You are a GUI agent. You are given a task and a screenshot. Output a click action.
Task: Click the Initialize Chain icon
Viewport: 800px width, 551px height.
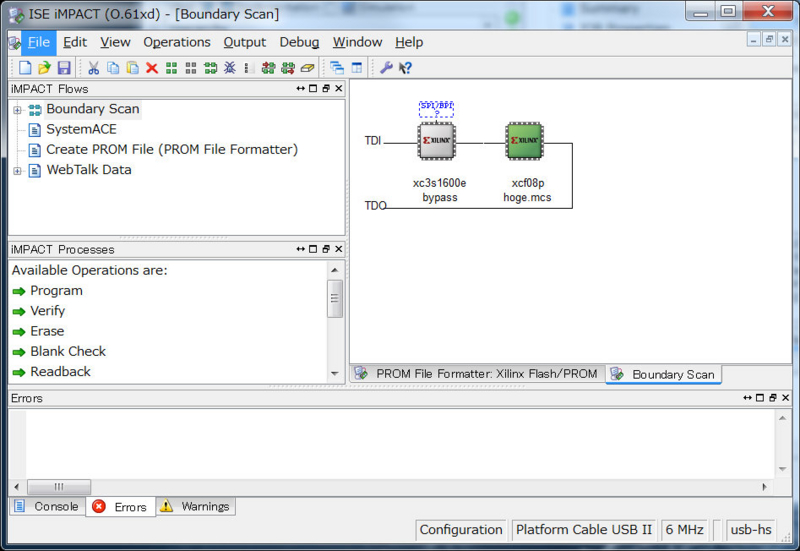(210, 68)
